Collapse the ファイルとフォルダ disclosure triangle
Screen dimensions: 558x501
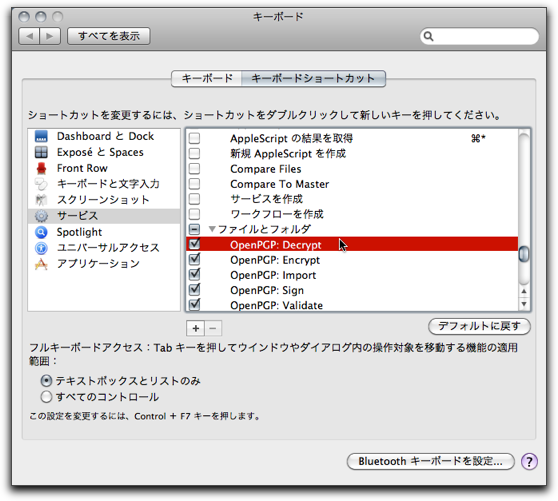212,229
